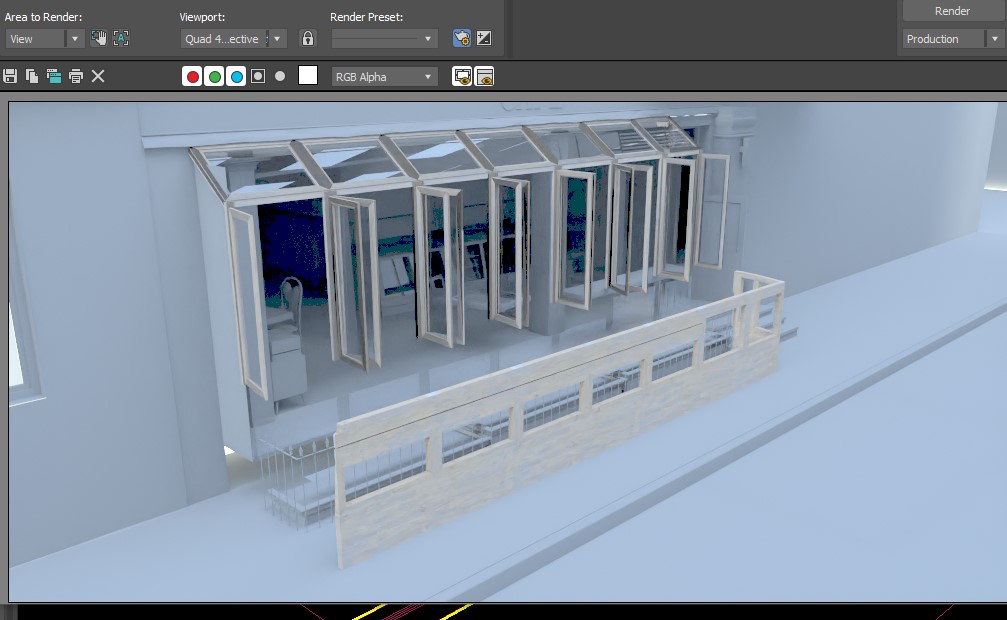Image resolution: width=1007 pixels, height=620 pixels.
Task: Clear the rendered frame with X icon
Action: 98,76
